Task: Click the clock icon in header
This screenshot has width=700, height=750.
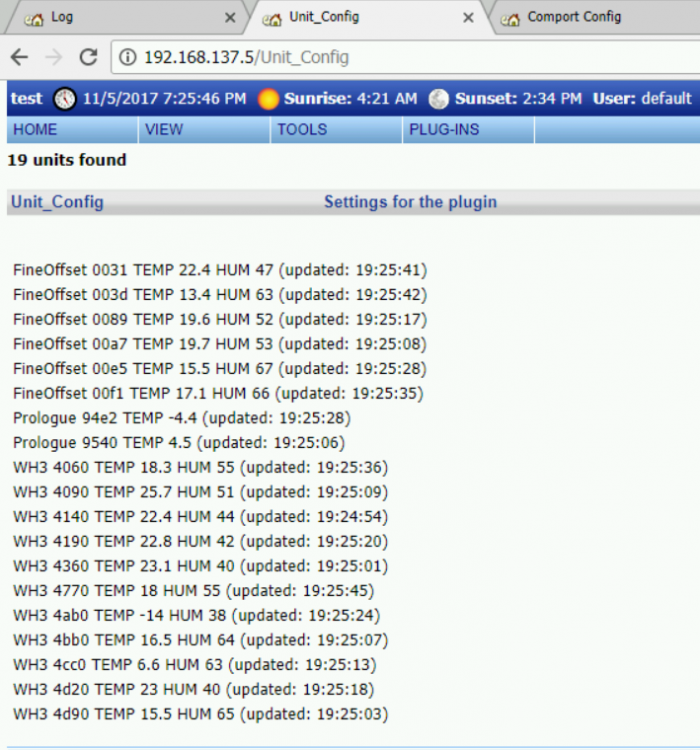Action: coord(65,99)
